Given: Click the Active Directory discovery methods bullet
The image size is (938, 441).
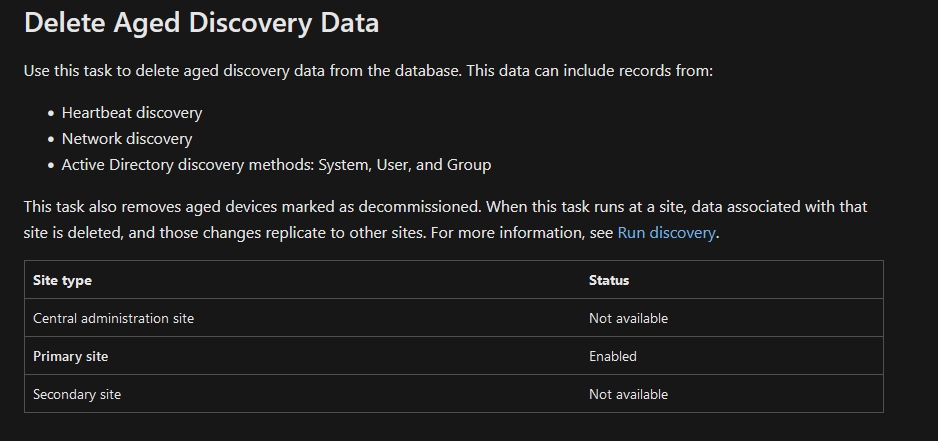Looking at the screenshot, I should (276, 165).
